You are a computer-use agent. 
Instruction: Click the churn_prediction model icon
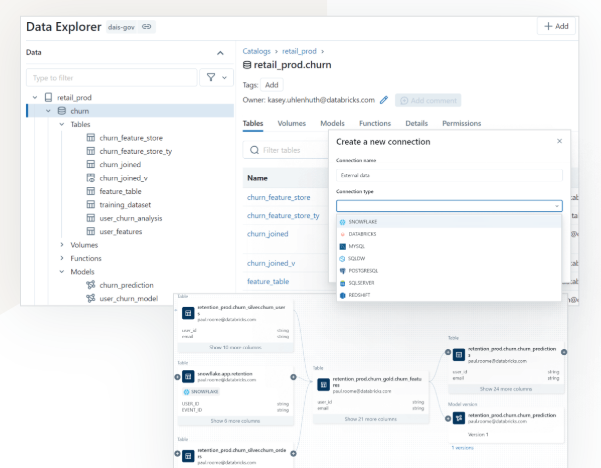click(90, 285)
